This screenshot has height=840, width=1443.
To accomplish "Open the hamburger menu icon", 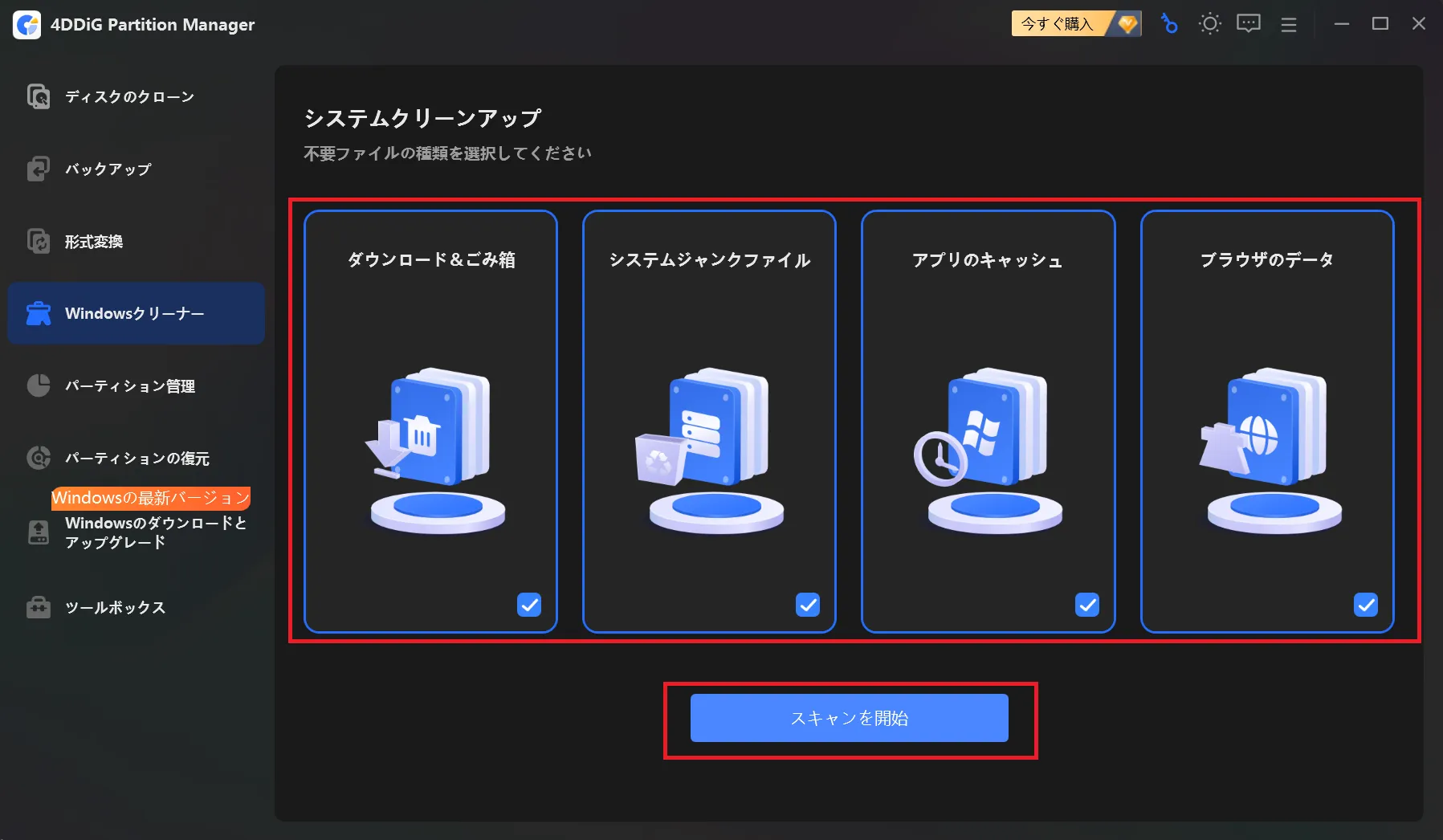I will (1289, 25).
